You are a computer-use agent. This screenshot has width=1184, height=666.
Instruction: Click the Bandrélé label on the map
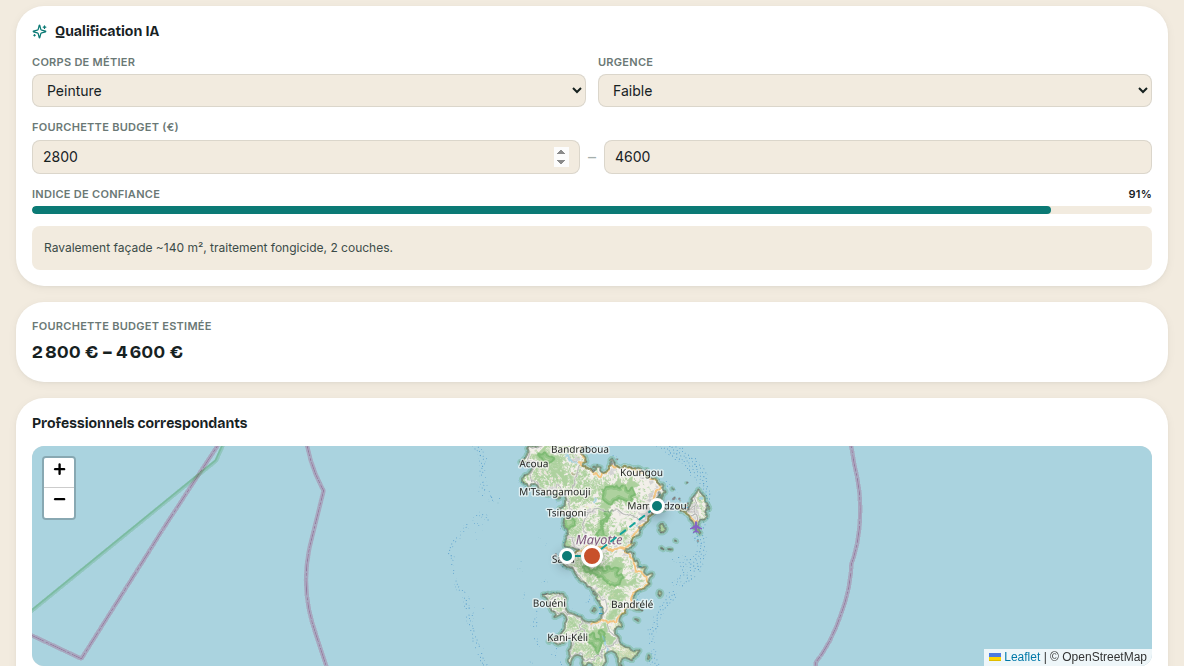(x=632, y=604)
